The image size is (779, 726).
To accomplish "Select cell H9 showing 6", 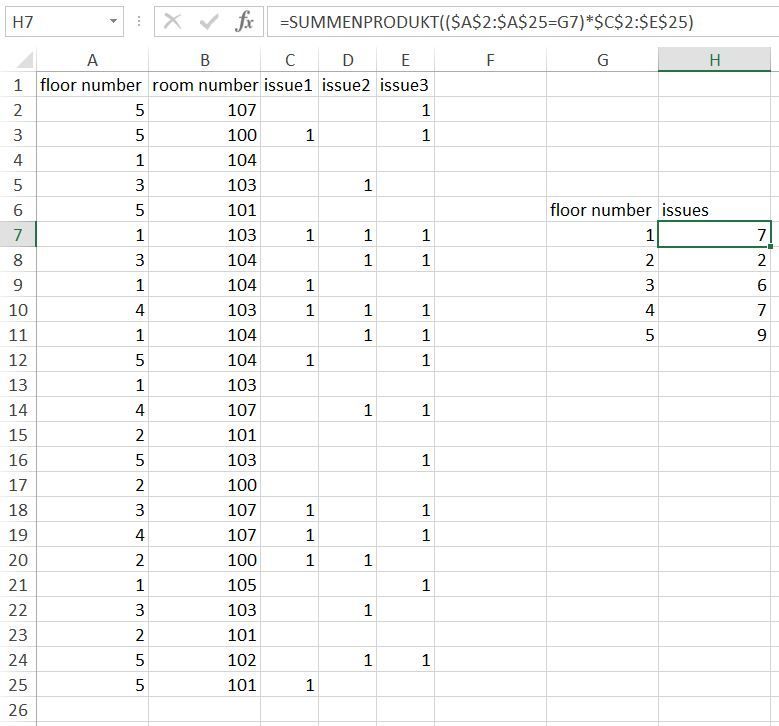I will pos(714,285).
